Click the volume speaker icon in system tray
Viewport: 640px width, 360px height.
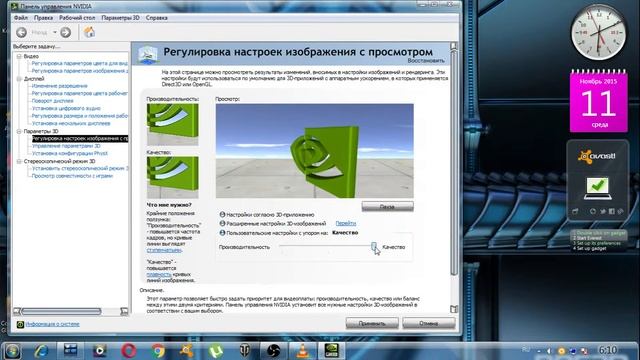(x=549, y=351)
